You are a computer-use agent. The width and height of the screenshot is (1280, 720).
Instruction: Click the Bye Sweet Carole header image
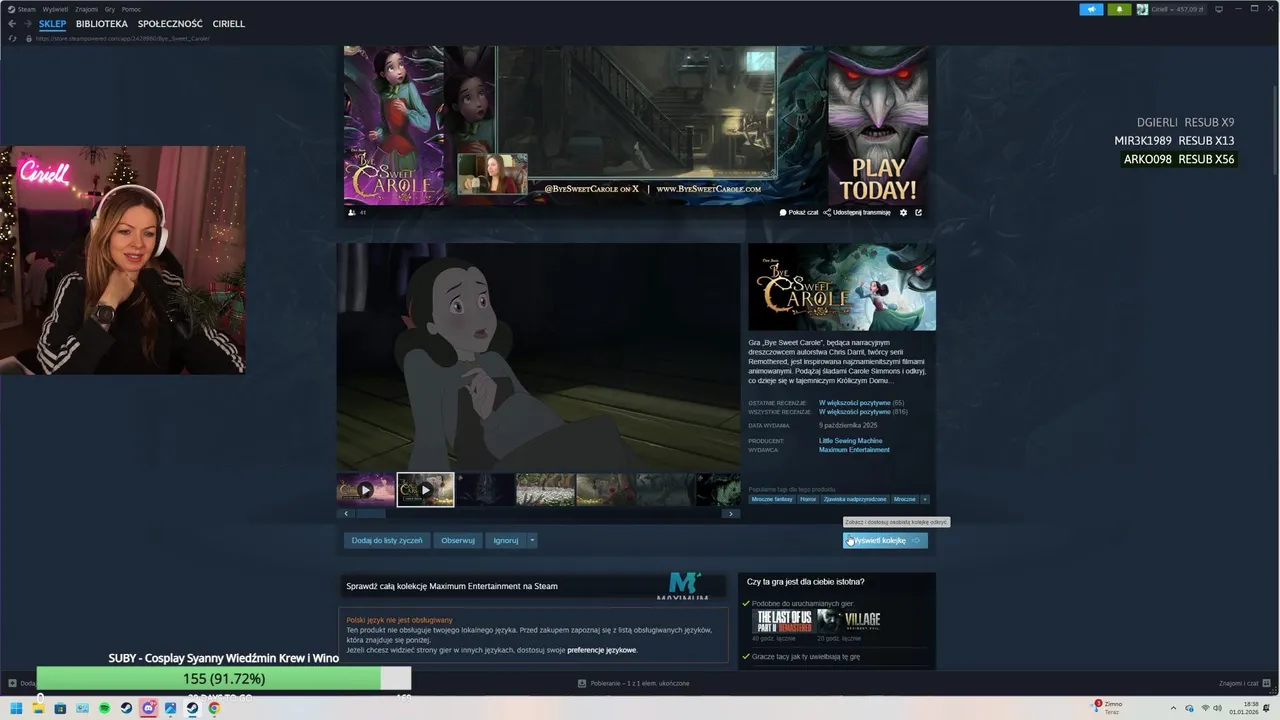(x=842, y=287)
